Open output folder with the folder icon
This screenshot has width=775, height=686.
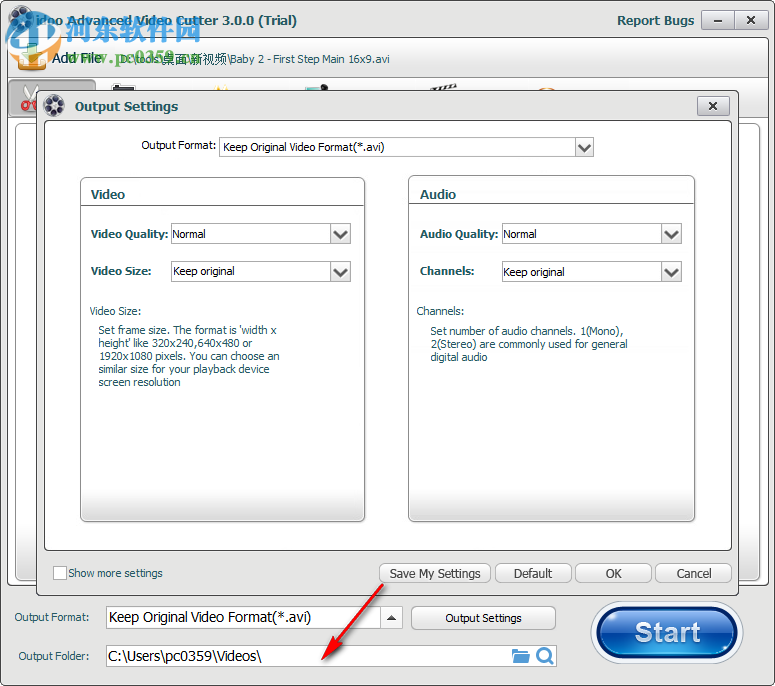520,656
